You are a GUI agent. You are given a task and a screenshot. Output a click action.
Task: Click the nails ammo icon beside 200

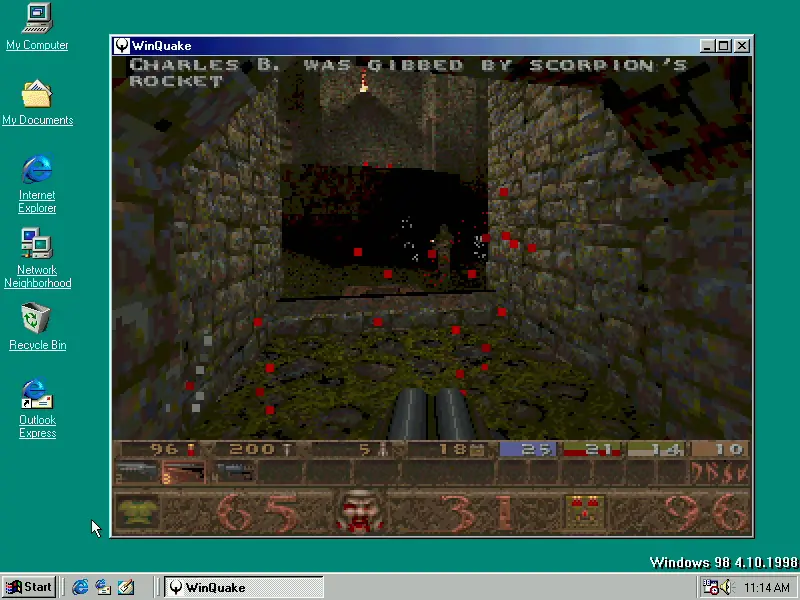tap(287, 449)
